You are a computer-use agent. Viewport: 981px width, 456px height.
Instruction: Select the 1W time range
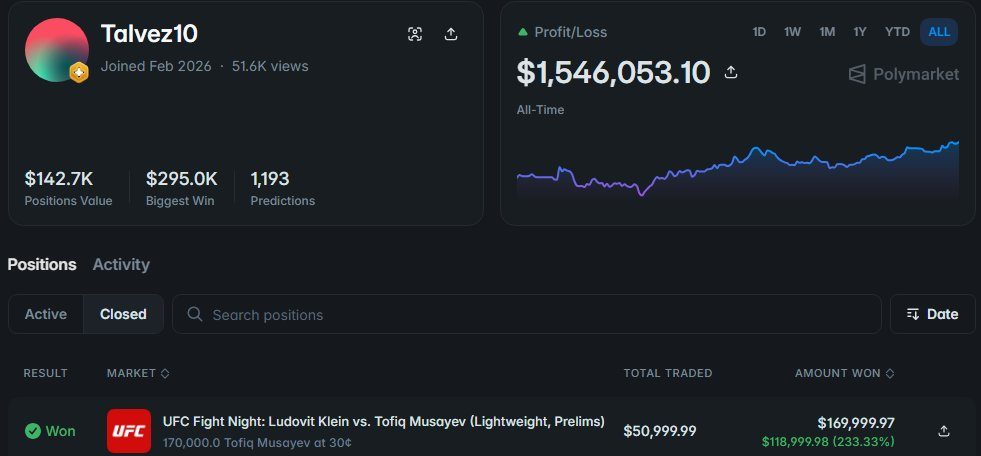pyautogui.click(x=793, y=32)
